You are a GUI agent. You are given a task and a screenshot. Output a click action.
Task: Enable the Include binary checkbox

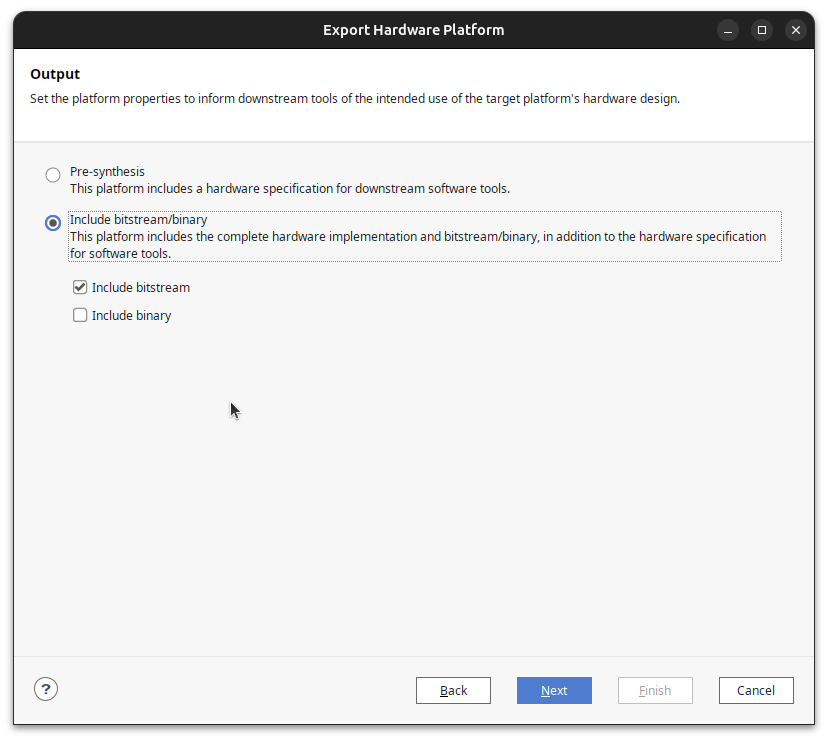(79, 315)
